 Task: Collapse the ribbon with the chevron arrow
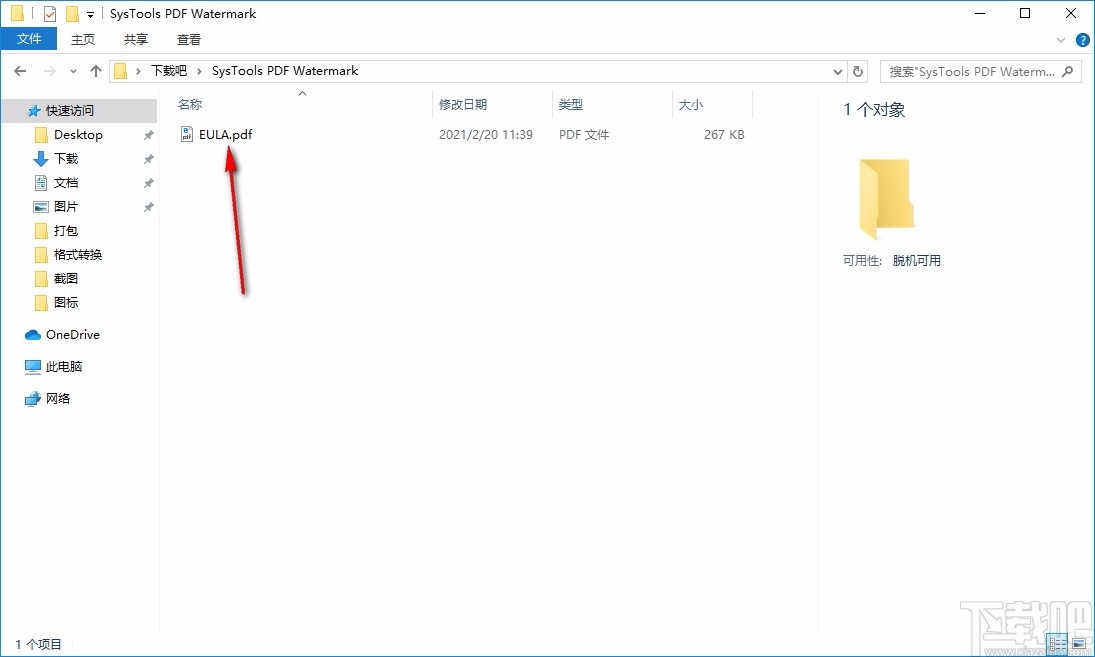(1060, 40)
